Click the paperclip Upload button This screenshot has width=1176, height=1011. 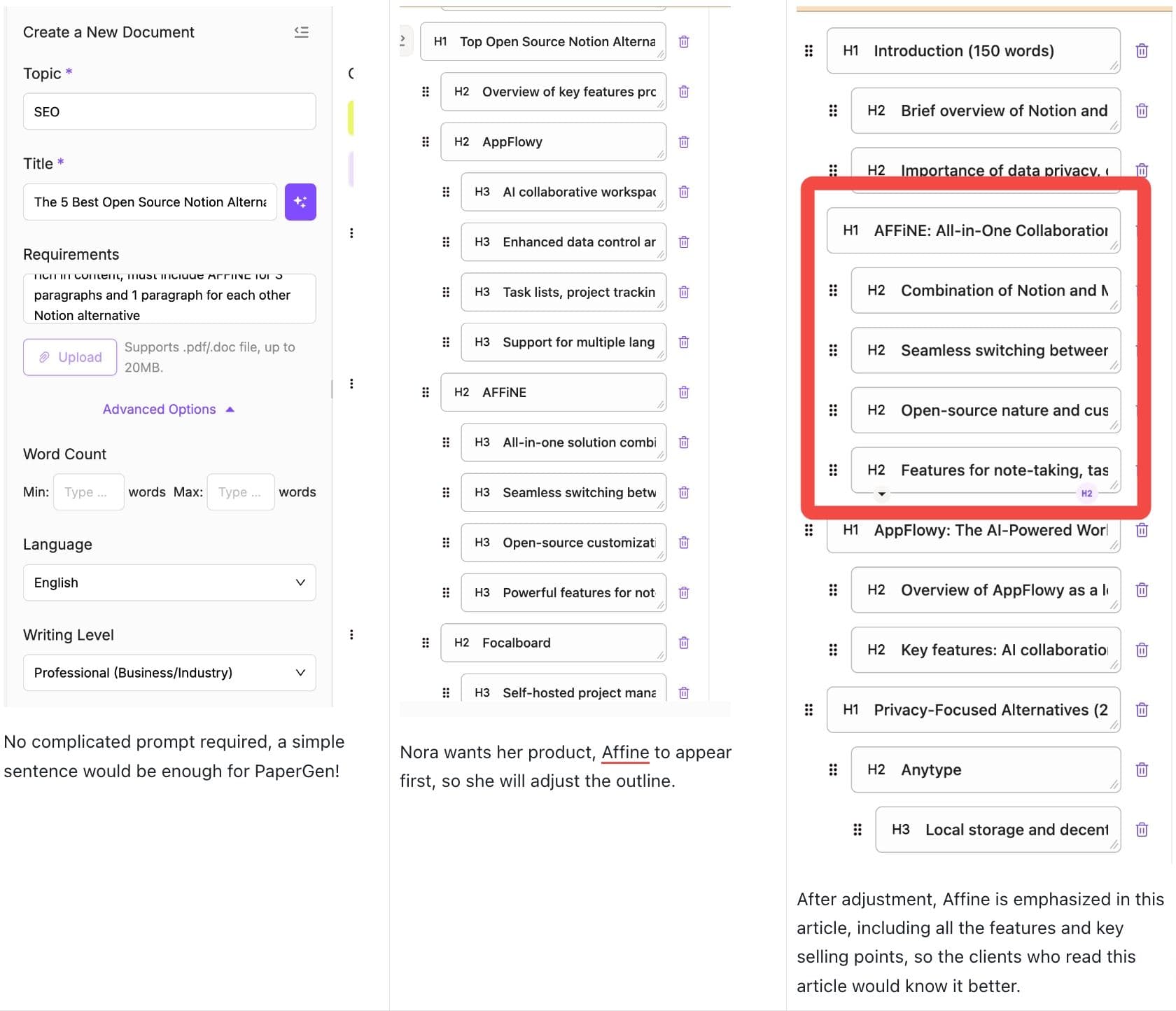[70, 357]
